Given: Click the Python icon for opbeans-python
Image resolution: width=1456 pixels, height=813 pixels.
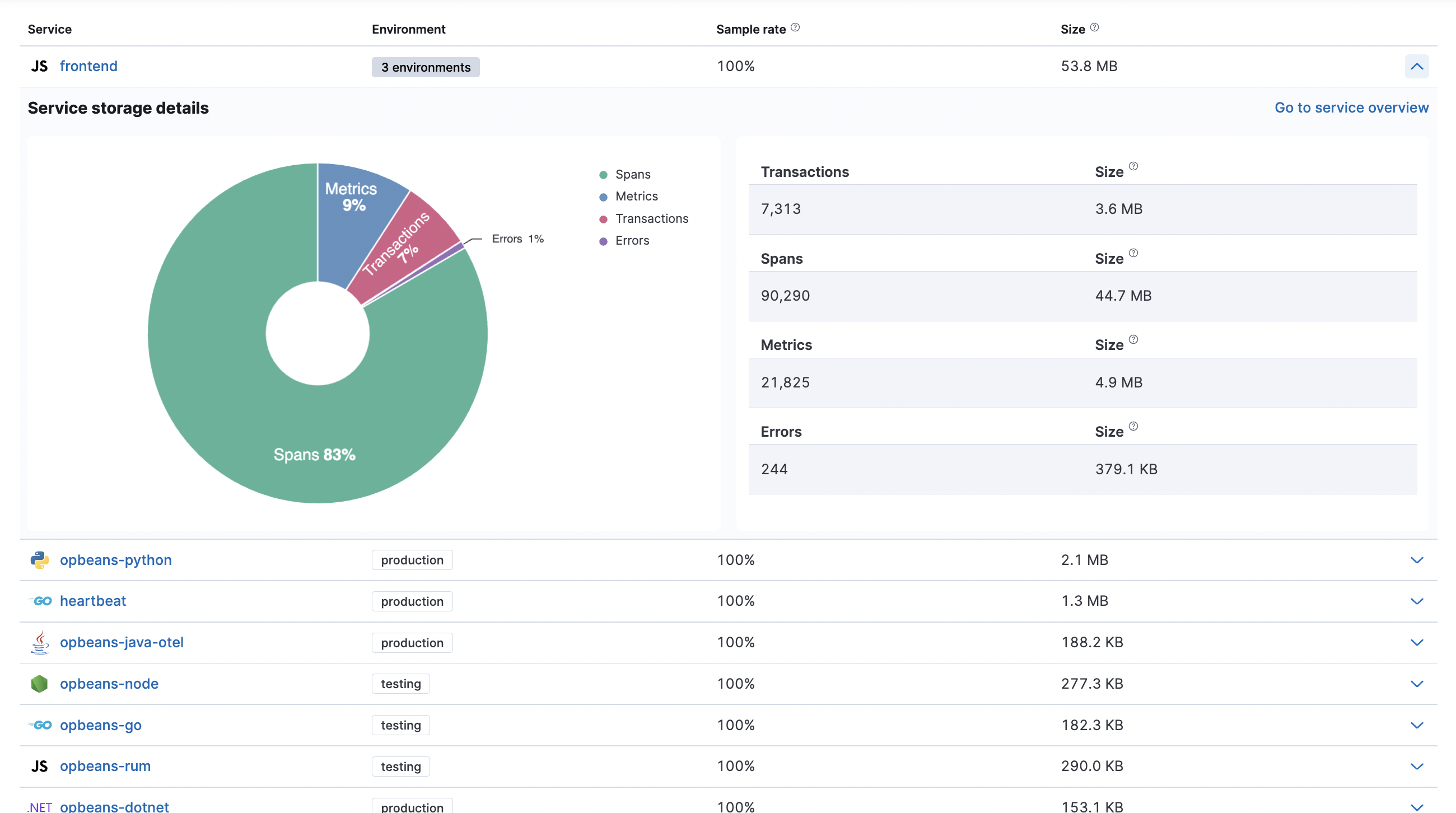Looking at the screenshot, I should pos(40,559).
